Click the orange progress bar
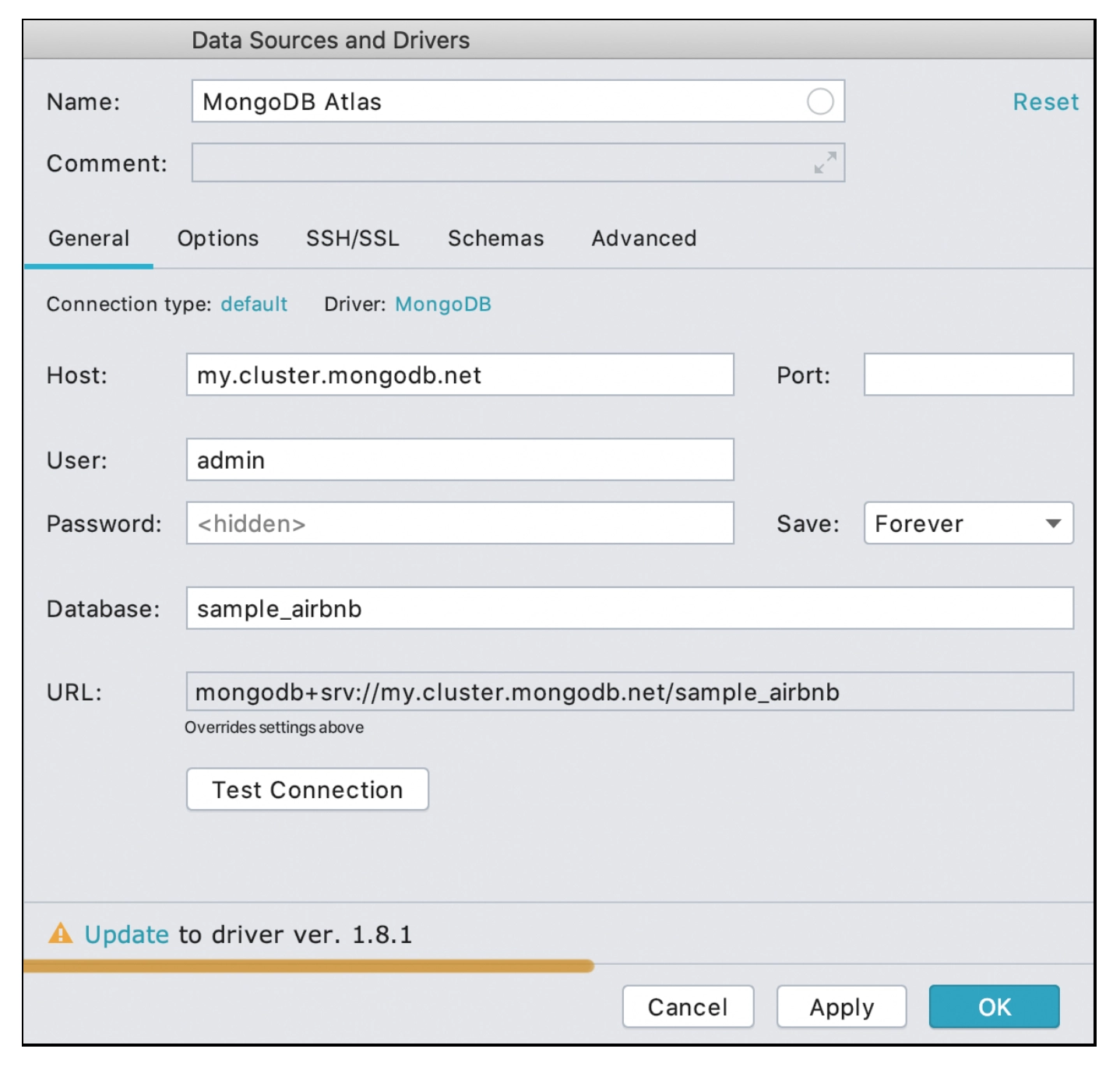The width and height of the screenshot is (1120, 1070). [308, 966]
